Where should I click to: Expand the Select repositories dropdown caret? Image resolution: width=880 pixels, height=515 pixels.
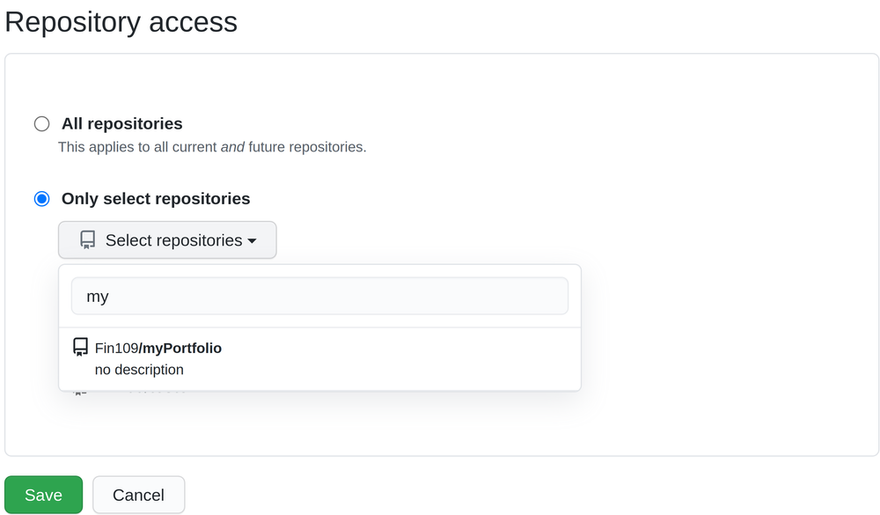point(252,241)
